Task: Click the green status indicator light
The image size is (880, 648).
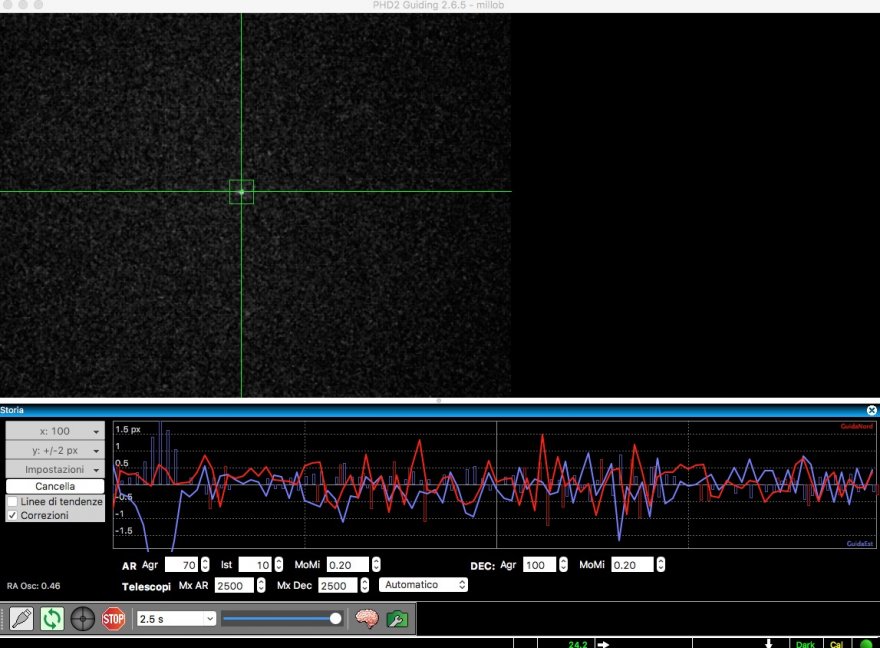Action: [865, 645]
